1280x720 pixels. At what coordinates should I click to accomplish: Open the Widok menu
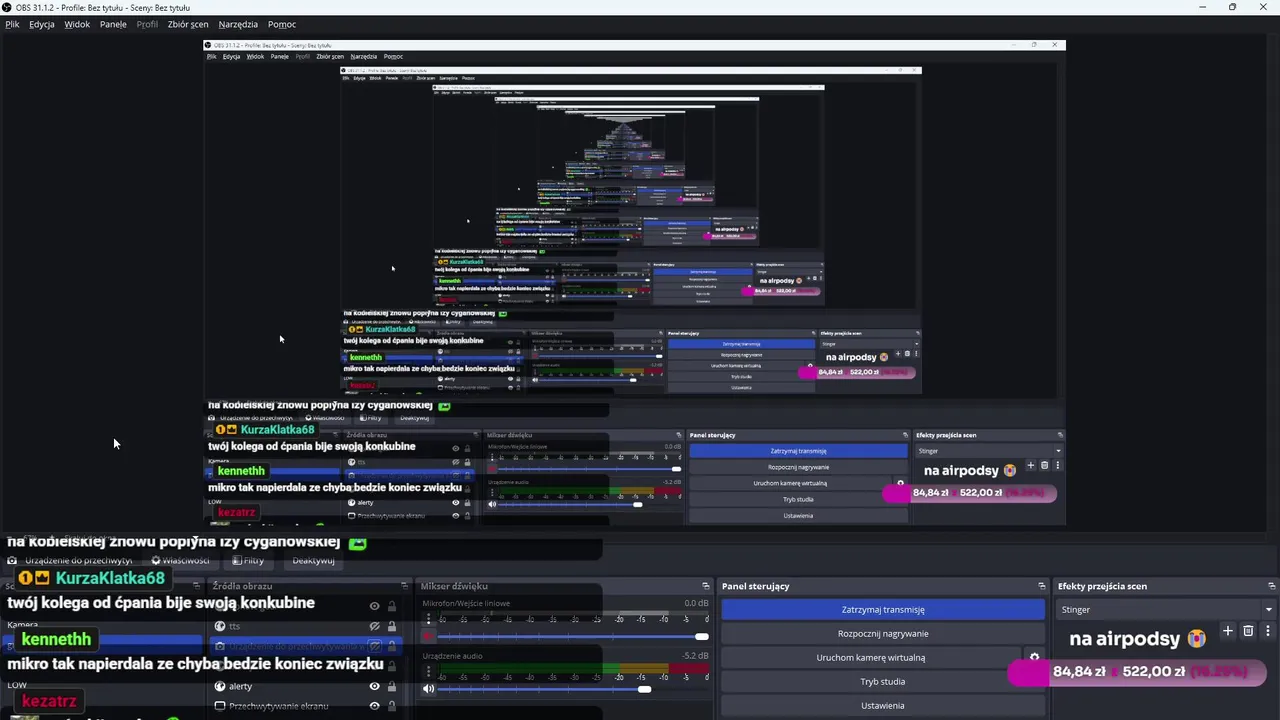(77, 24)
